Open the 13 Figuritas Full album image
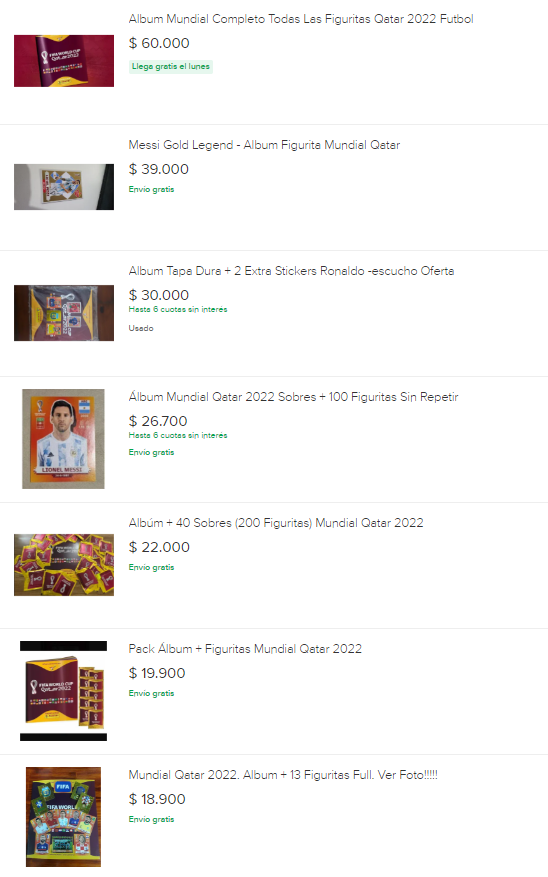 coord(63,817)
